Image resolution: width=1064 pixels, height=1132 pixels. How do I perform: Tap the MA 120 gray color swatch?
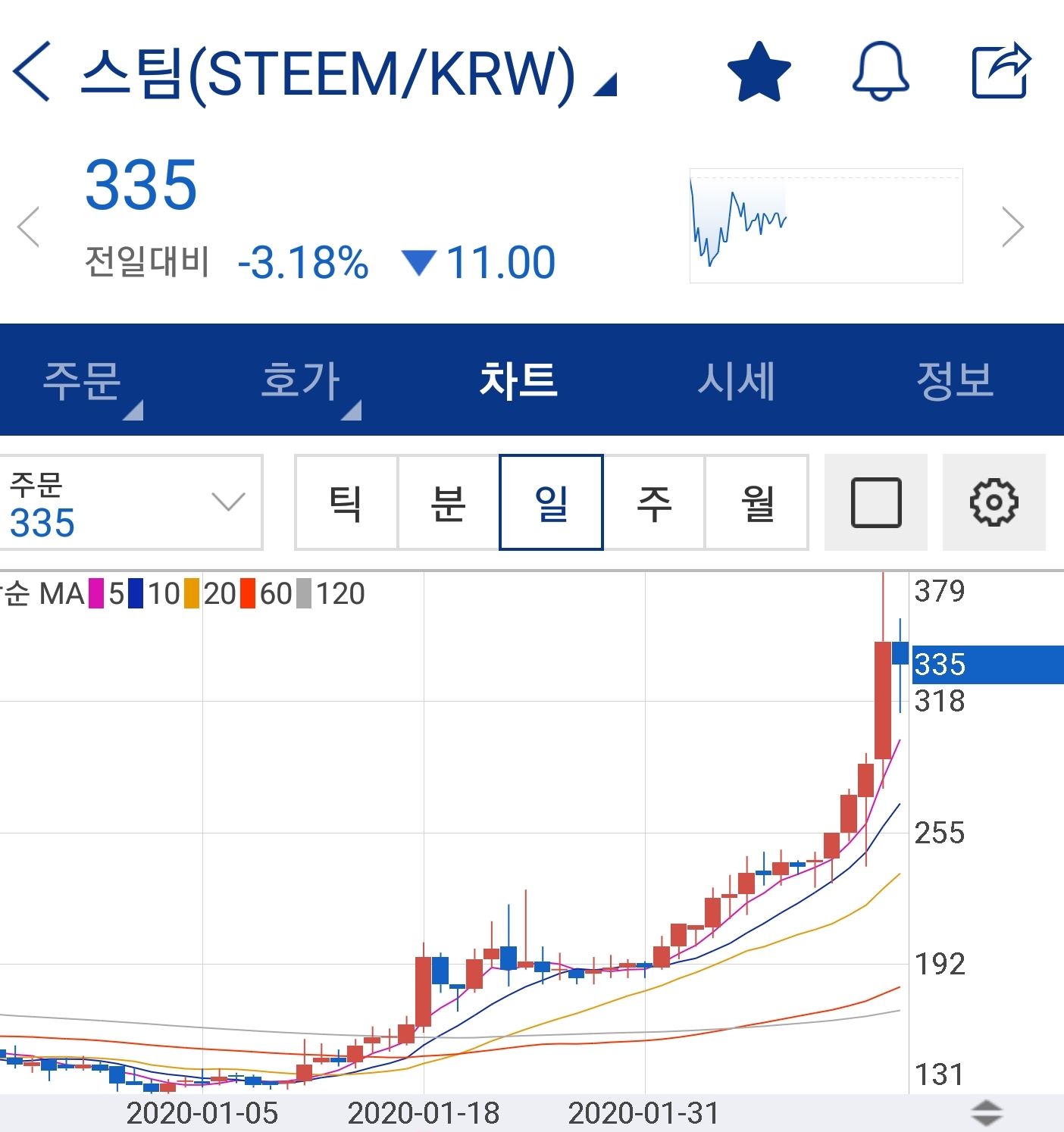click(x=304, y=593)
